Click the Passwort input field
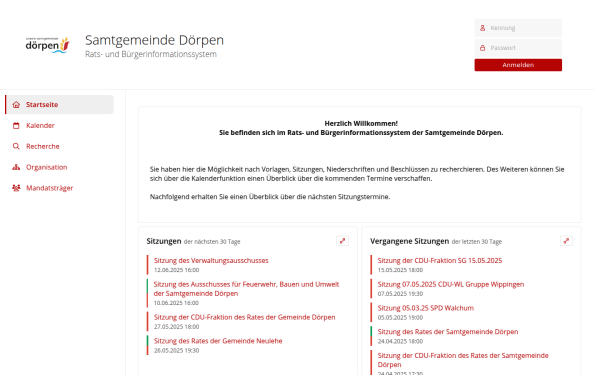This screenshot has height=375, width=600. click(x=518, y=48)
